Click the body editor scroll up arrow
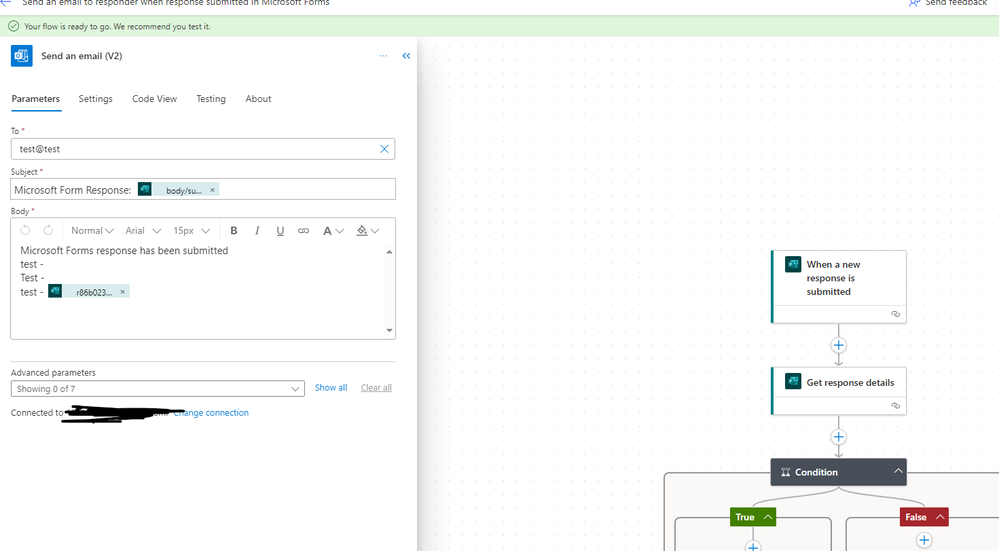The width and height of the screenshot is (999, 551). pyautogui.click(x=389, y=252)
